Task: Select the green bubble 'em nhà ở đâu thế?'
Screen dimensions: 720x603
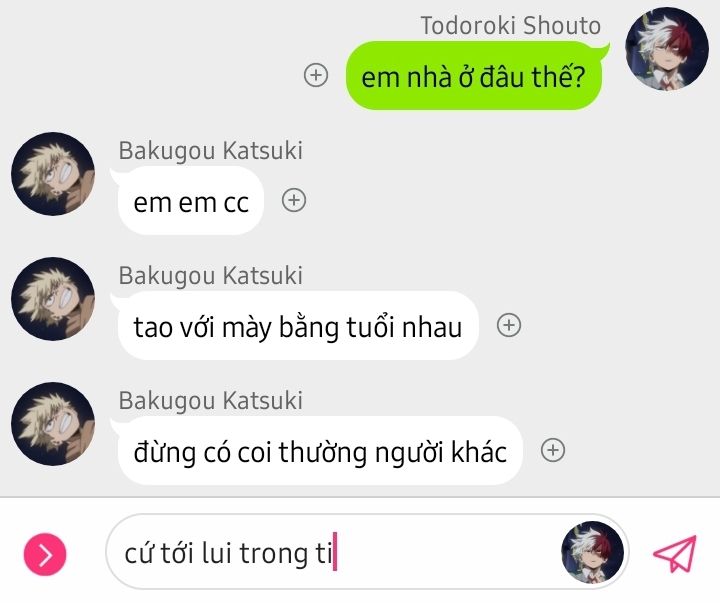Action: click(474, 76)
